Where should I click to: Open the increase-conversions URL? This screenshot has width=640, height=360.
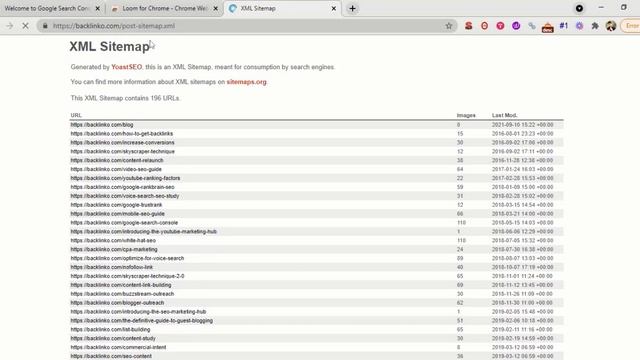pyautogui.click(x=122, y=142)
